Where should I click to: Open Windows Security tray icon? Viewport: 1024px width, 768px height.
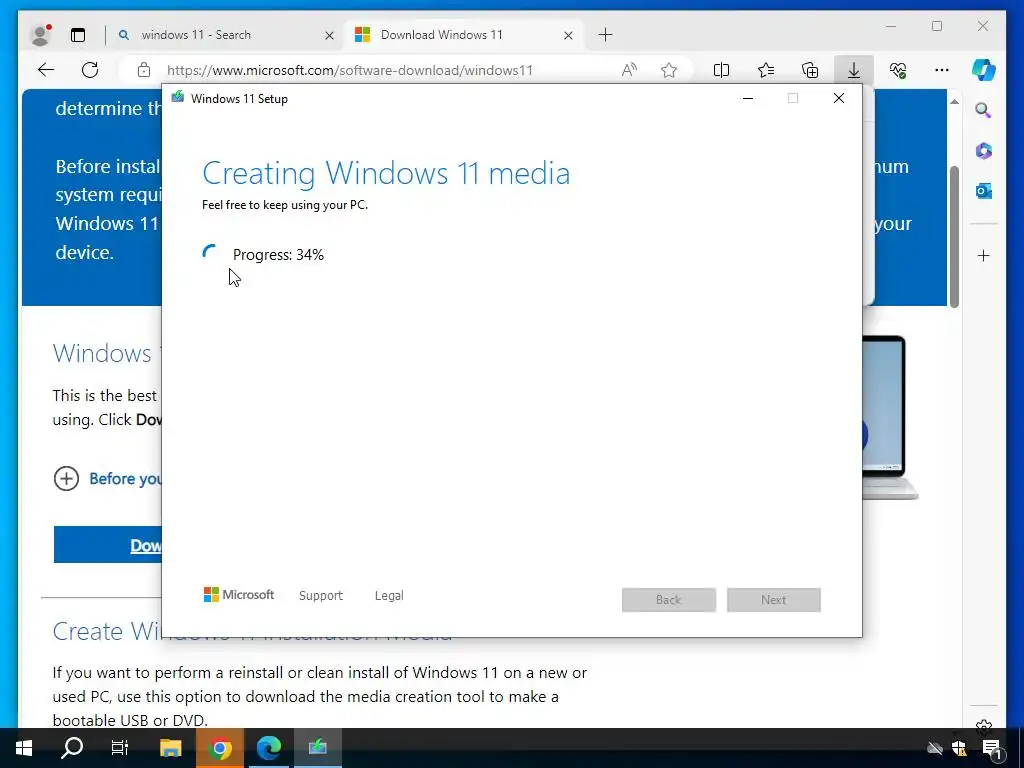click(x=959, y=748)
